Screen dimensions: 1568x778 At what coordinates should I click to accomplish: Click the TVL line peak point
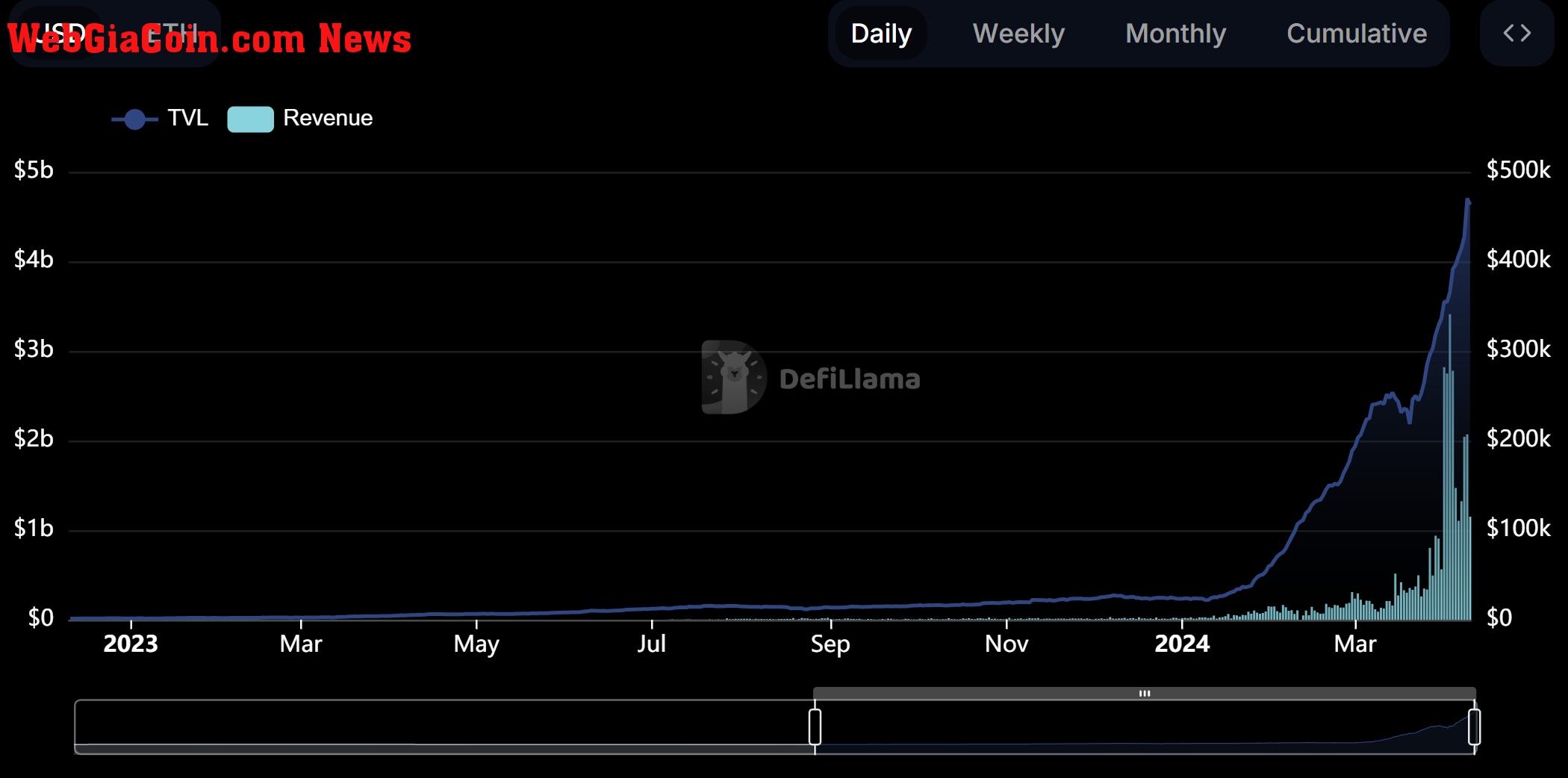pos(1468,200)
